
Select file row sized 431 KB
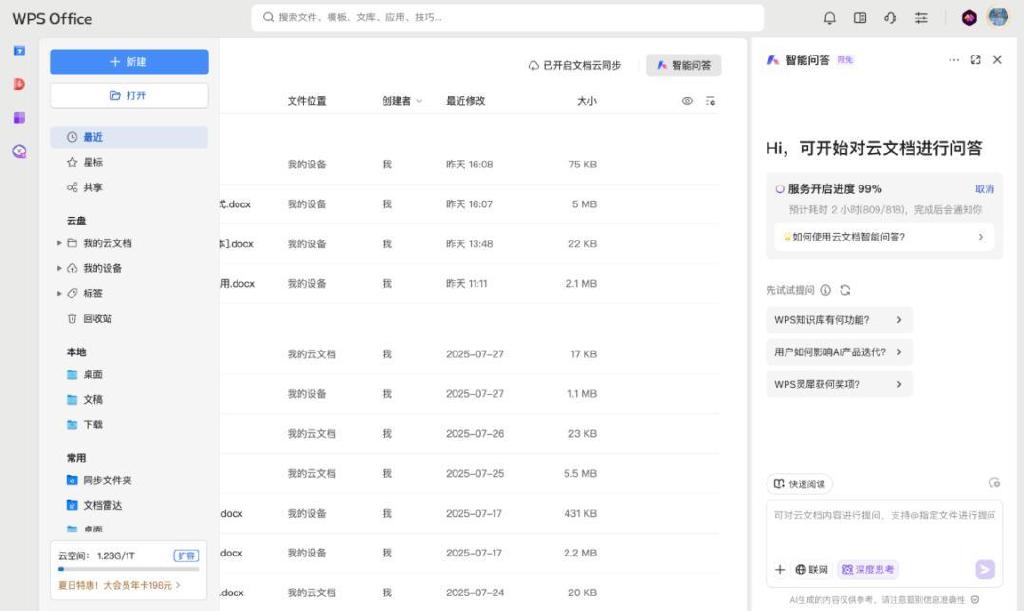pyautogui.click(x=470, y=514)
